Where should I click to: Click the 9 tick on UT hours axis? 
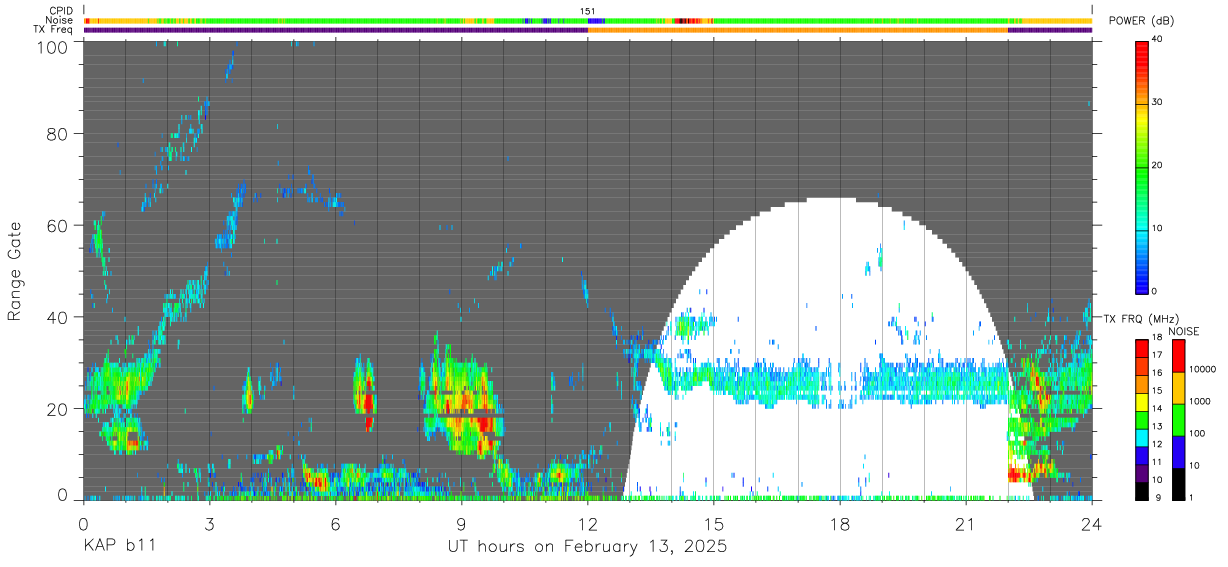(462, 524)
